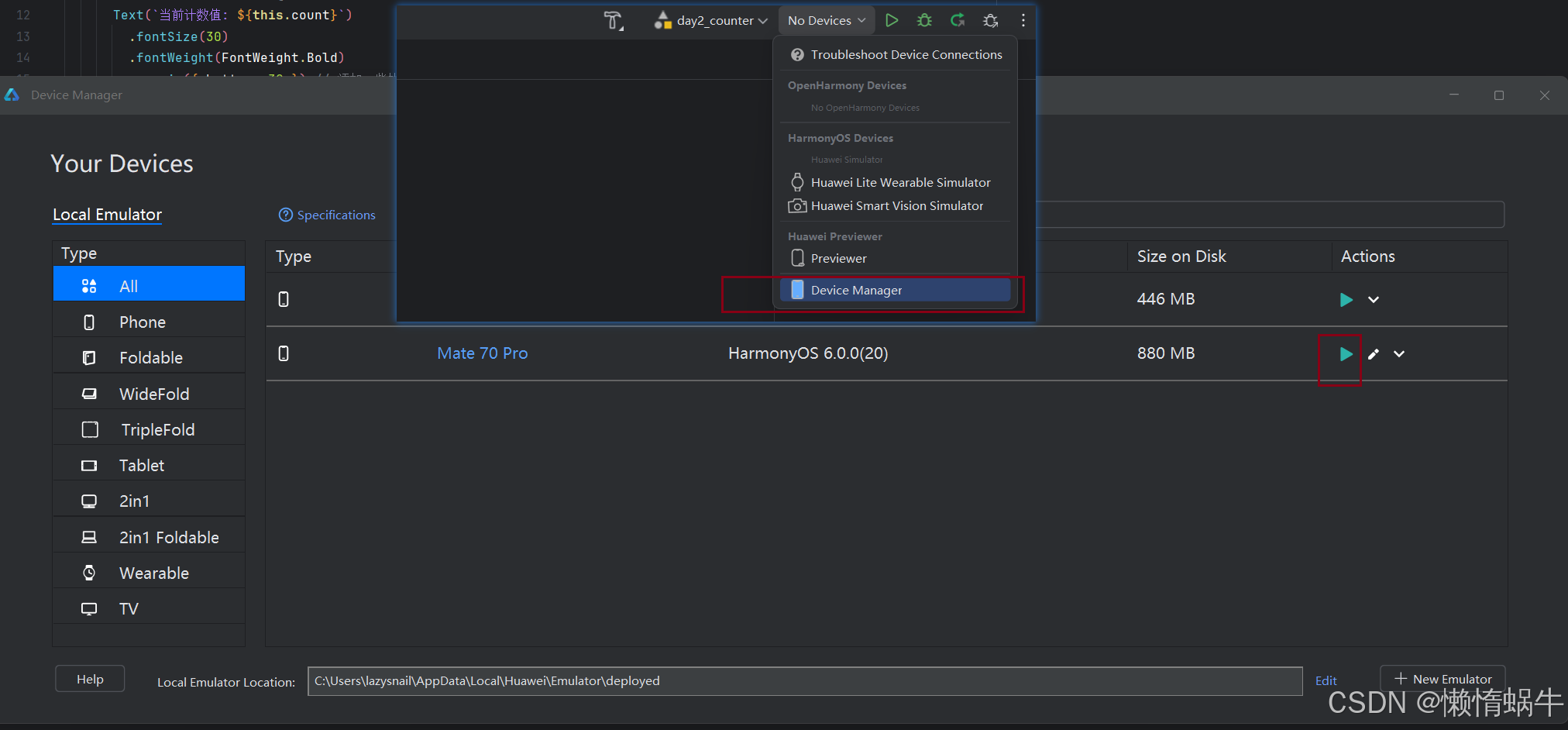Close the Device Manager window
Image resolution: width=1568 pixels, height=730 pixels.
pyautogui.click(x=1545, y=95)
